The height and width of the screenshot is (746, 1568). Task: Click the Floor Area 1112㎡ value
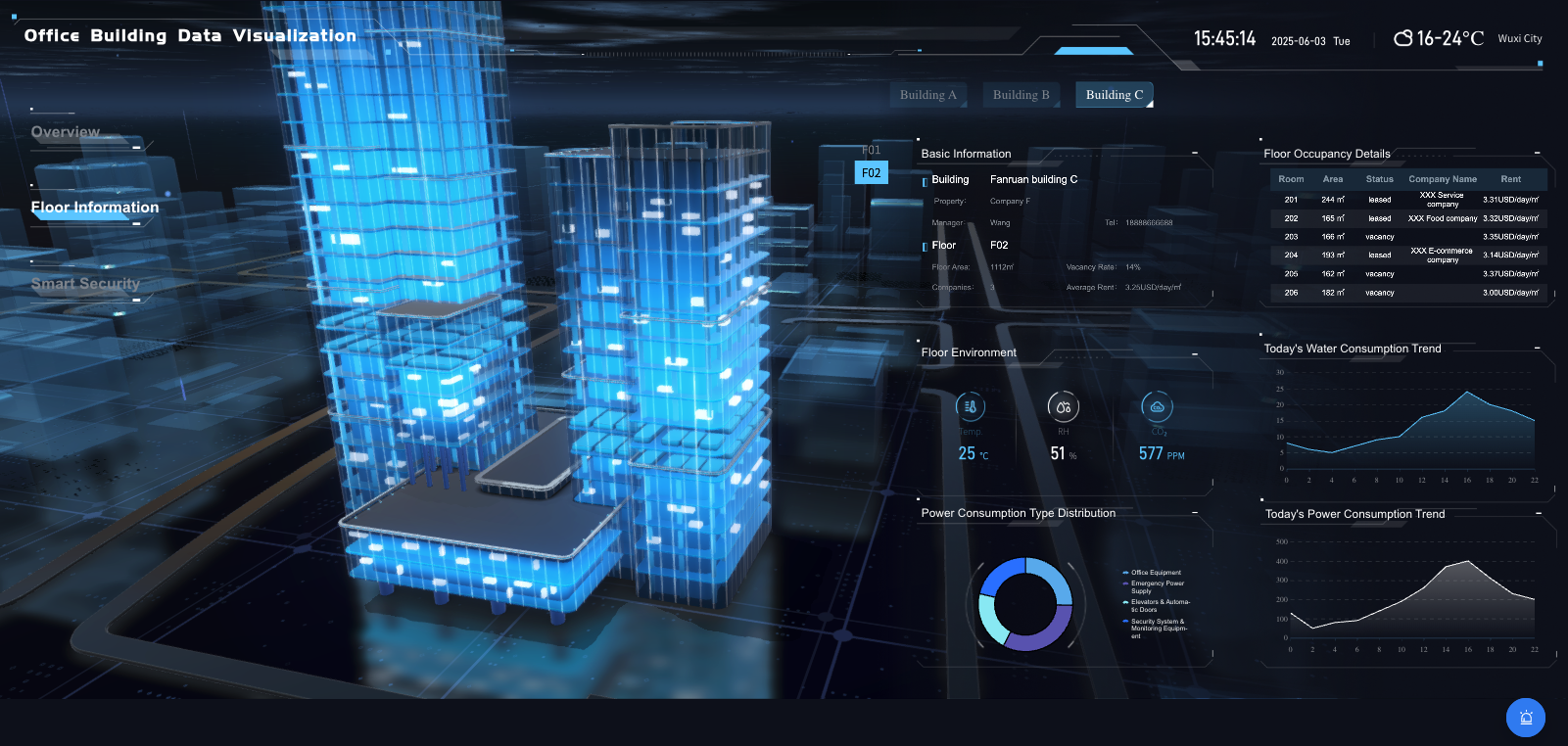1002,267
